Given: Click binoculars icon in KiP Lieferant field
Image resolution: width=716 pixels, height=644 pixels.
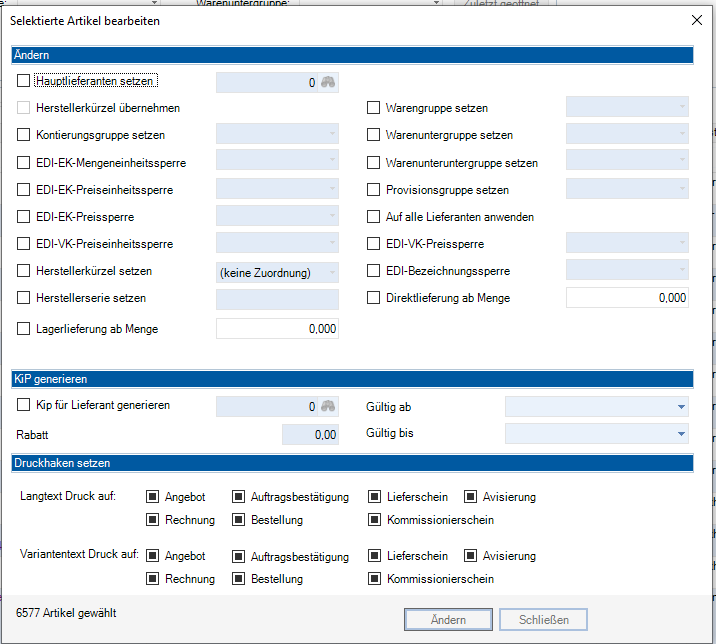Looking at the screenshot, I should [329, 406].
